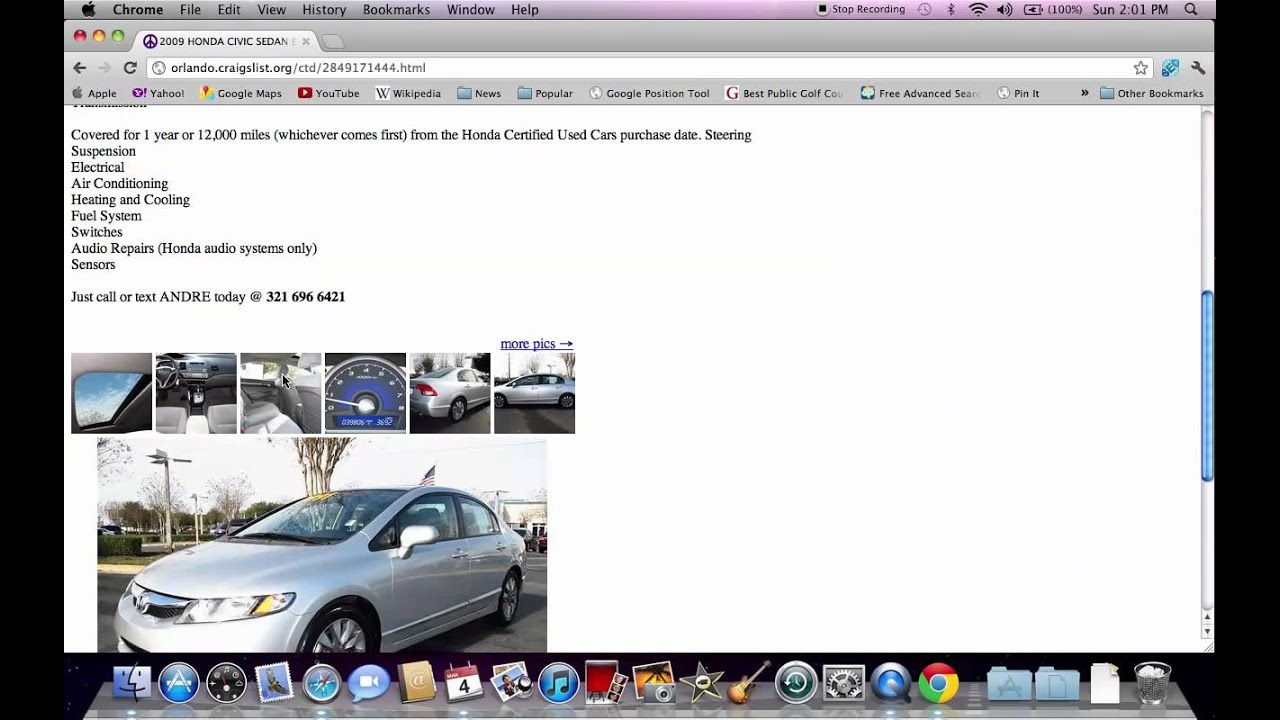View the blue speedometer thumbnail

pyautogui.click(x=365, y=393)
